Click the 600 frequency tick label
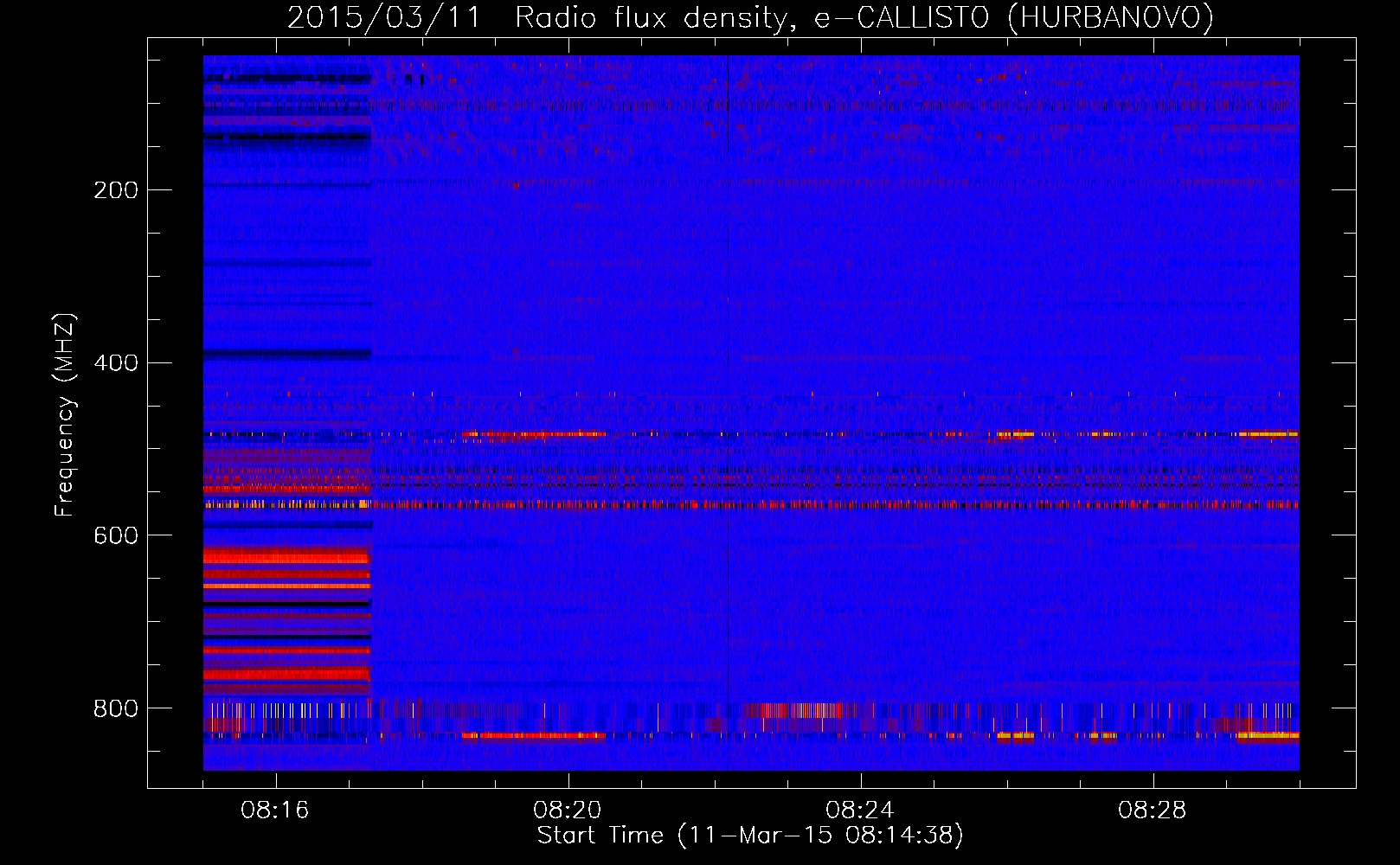Screen dimensions: 1400x865 [116, 536]
